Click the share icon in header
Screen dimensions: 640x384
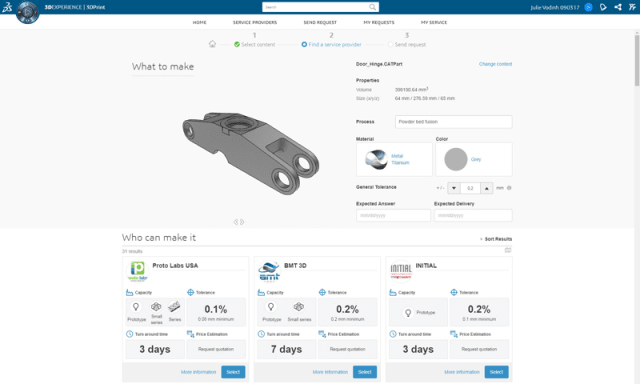point(618,7)
